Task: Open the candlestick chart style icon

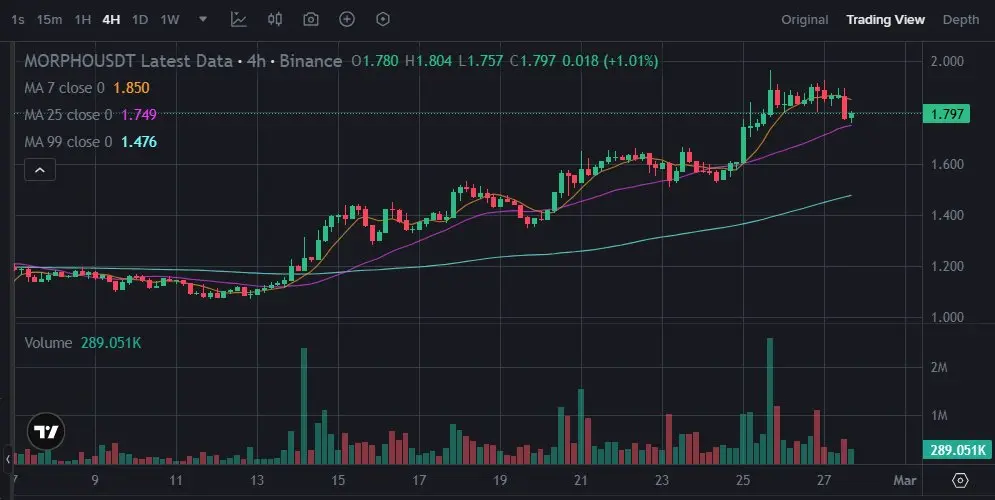Action: coord(275,19)
